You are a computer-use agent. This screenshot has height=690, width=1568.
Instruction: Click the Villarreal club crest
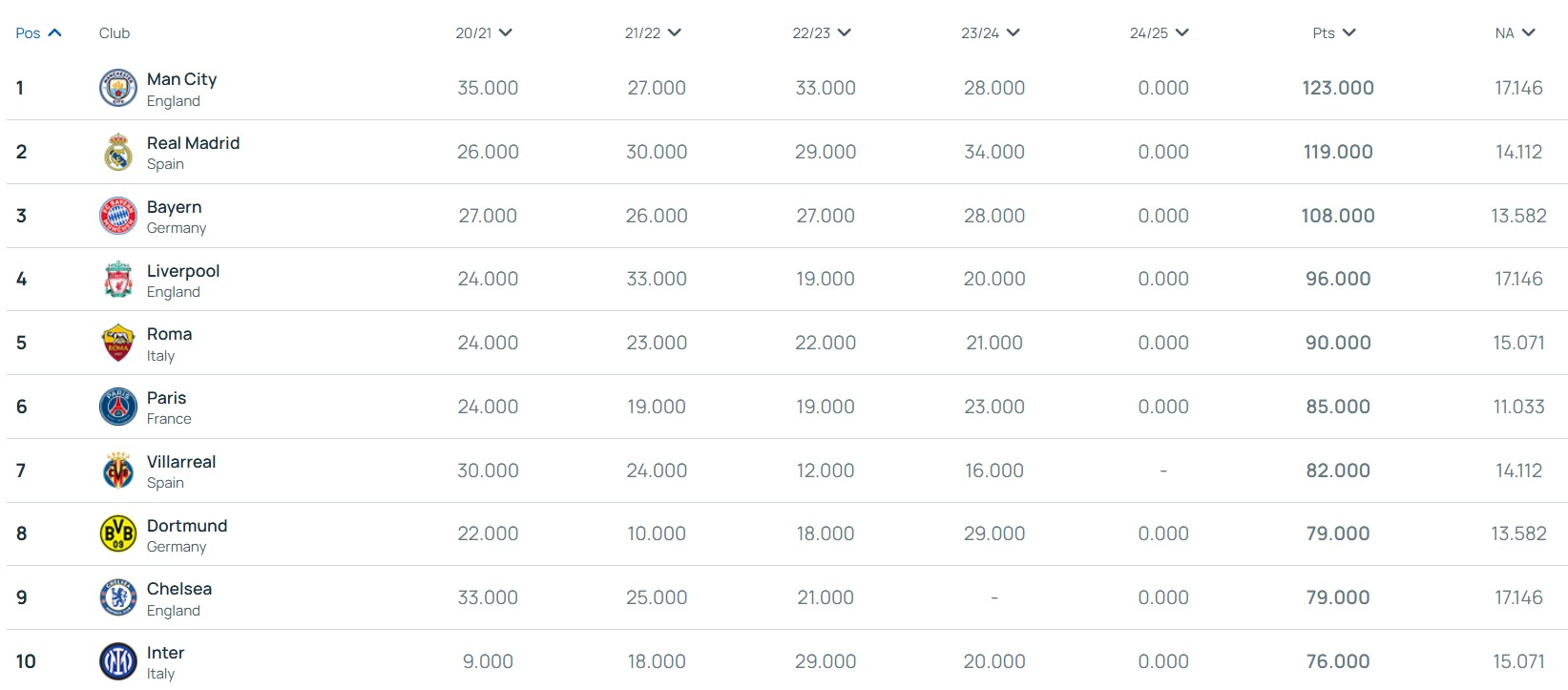coord(118,470)
